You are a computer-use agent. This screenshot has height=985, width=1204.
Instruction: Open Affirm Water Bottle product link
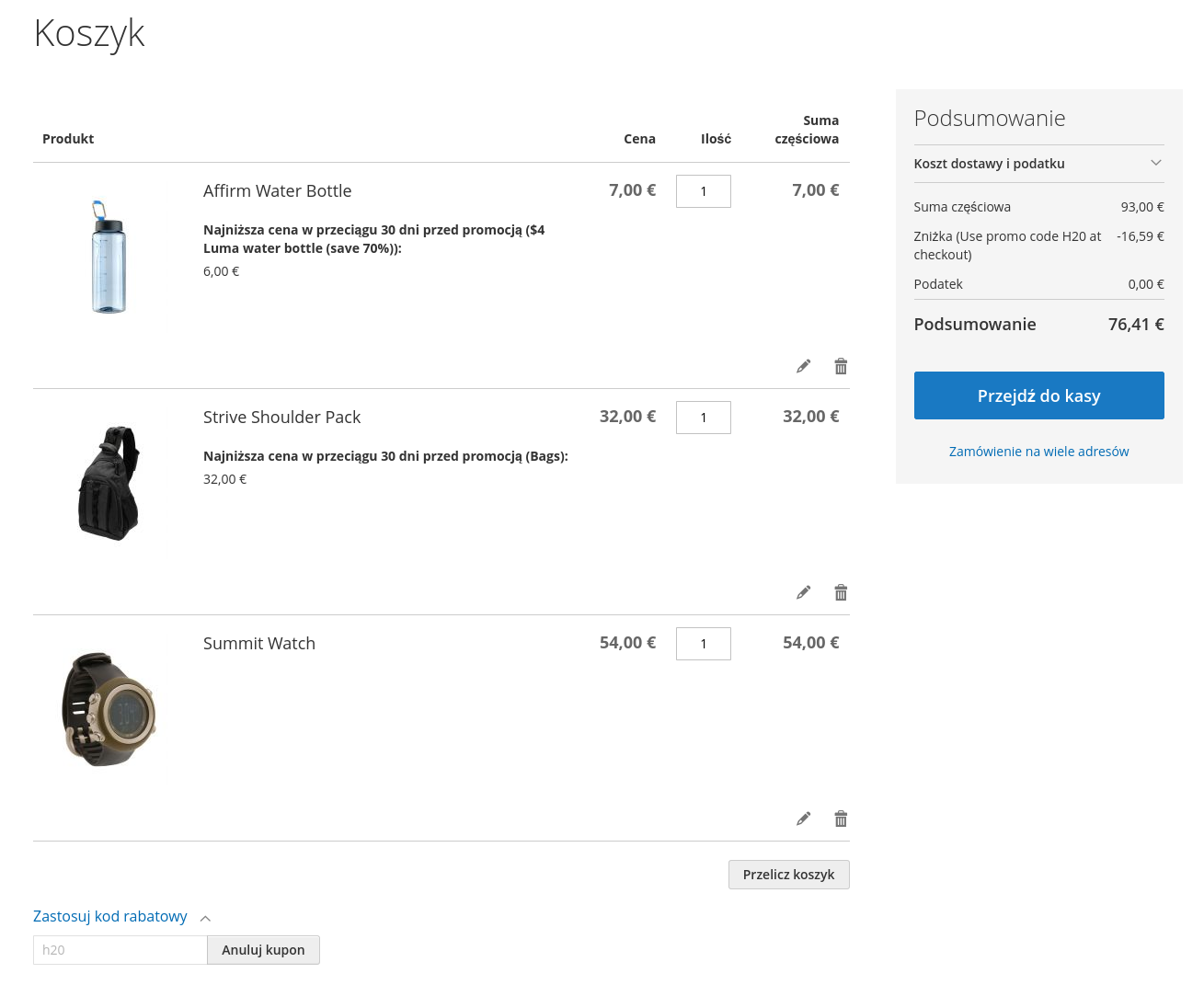[277, 191]
